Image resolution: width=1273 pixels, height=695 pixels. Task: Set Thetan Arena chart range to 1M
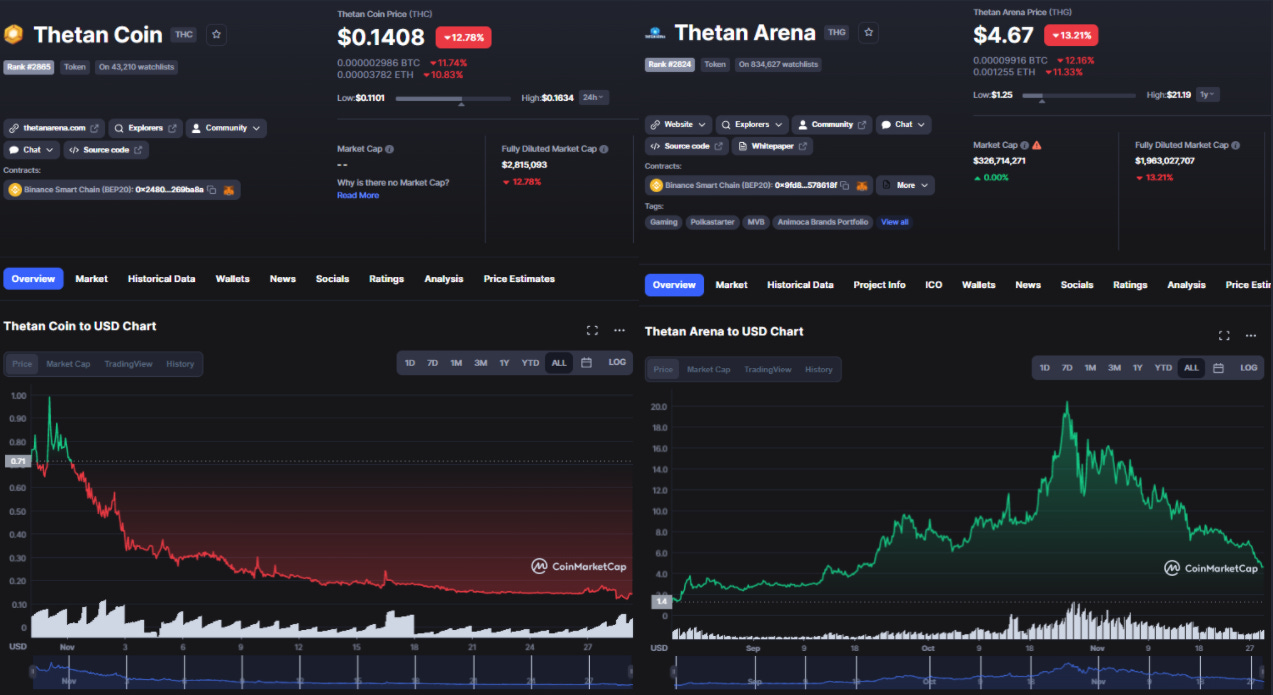[x=1090, y=368]
